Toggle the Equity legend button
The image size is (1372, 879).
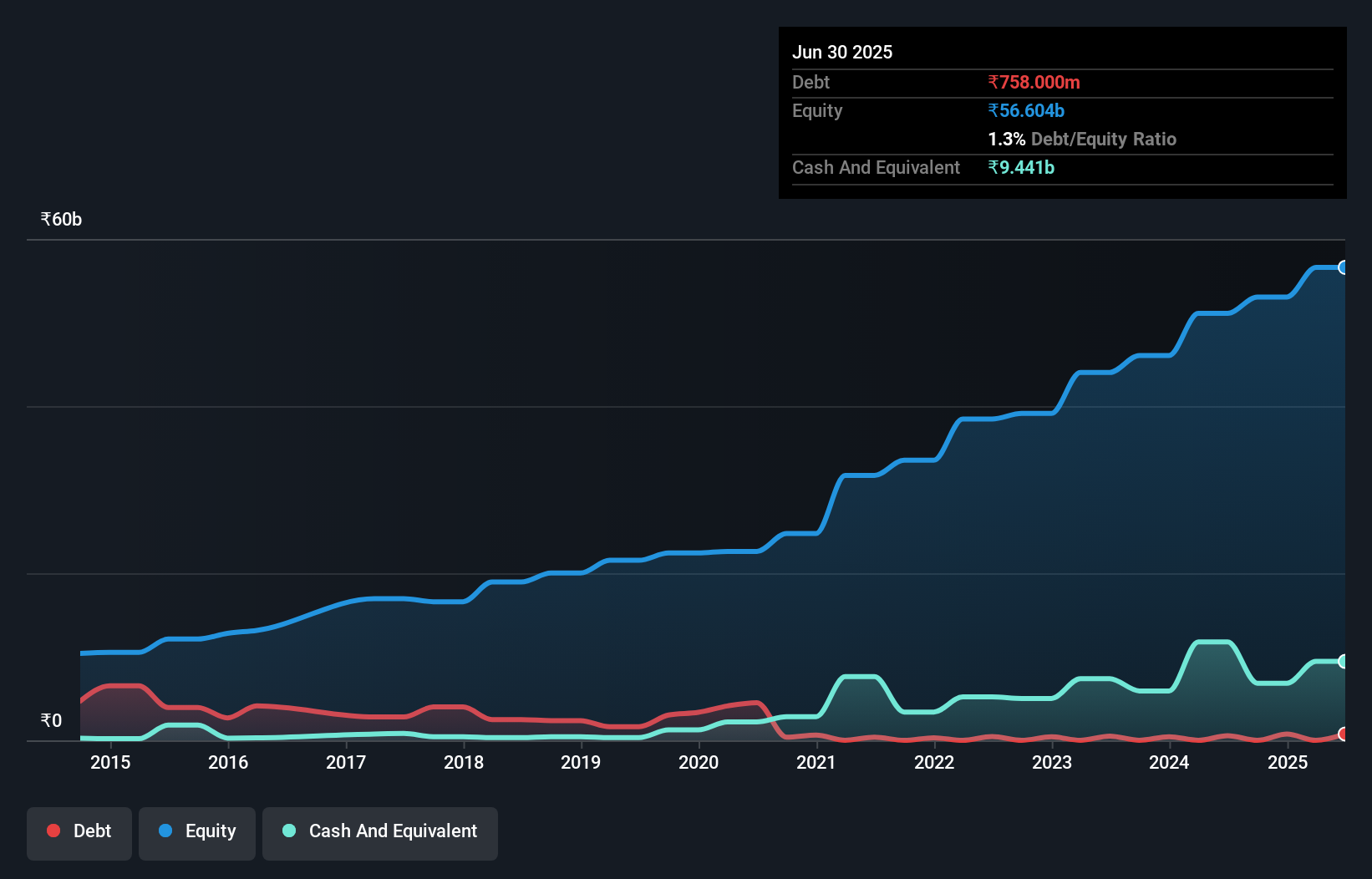pos(197,832)
